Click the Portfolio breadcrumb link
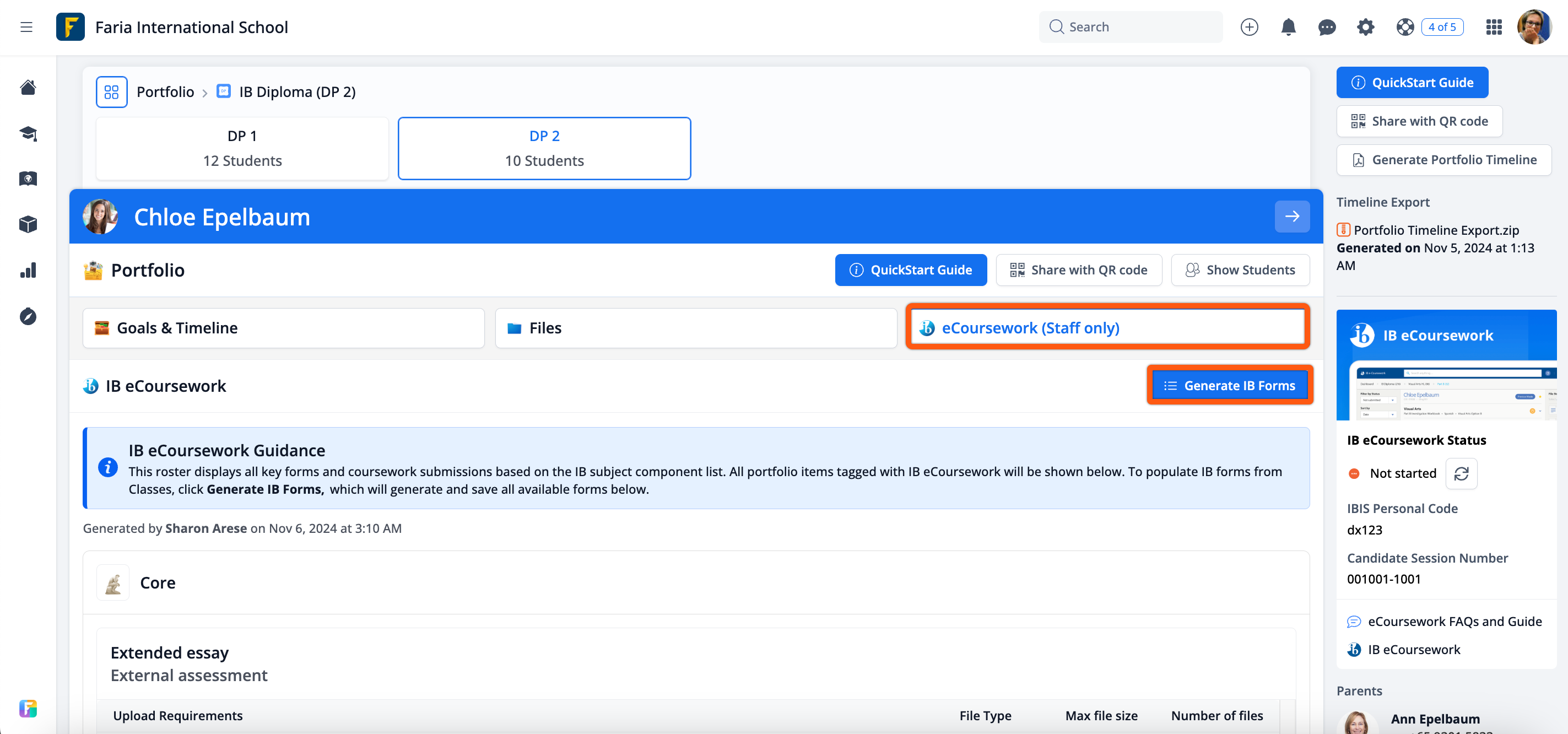 coord(165,92)
